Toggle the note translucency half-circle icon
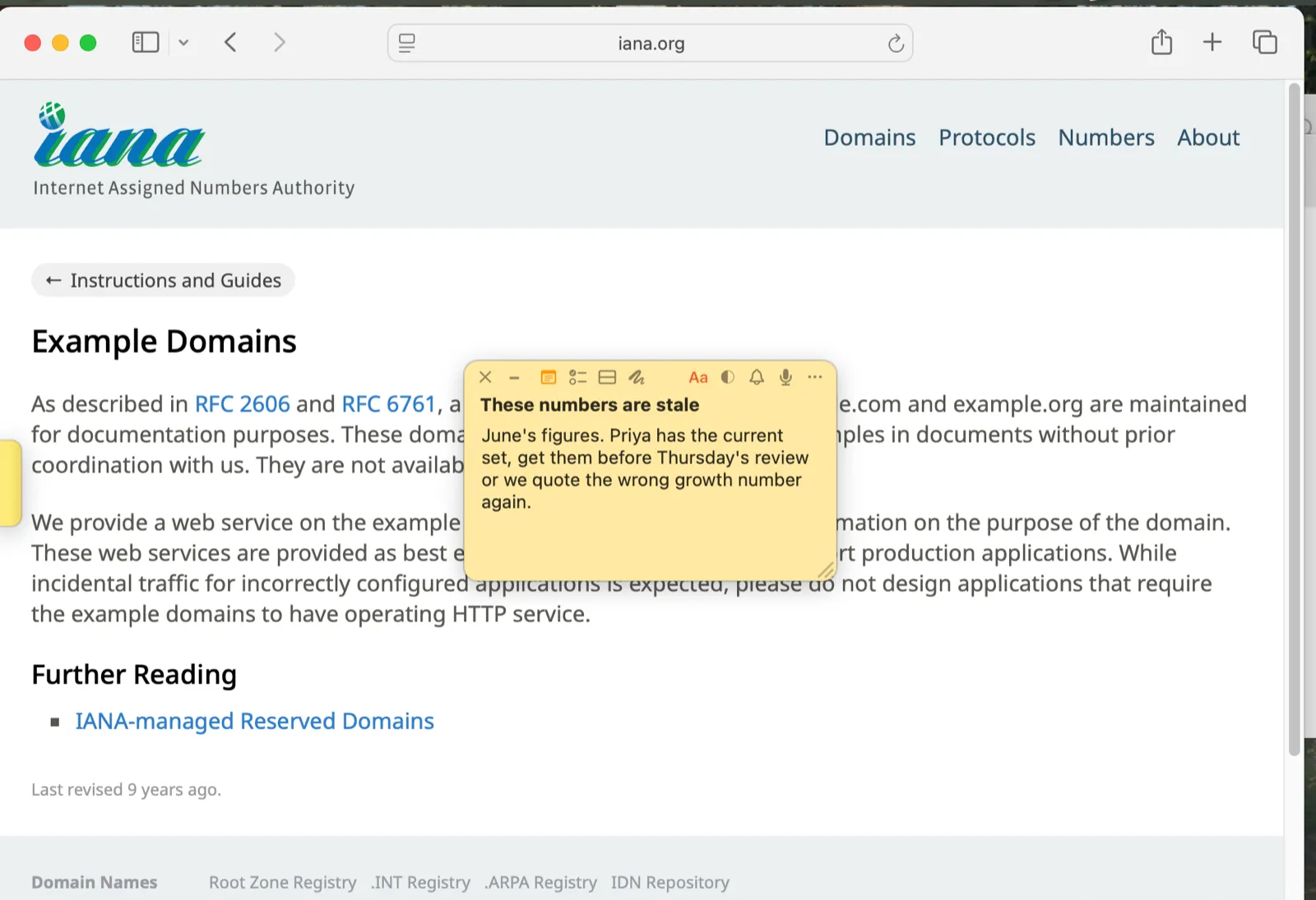 click(728, 377)
